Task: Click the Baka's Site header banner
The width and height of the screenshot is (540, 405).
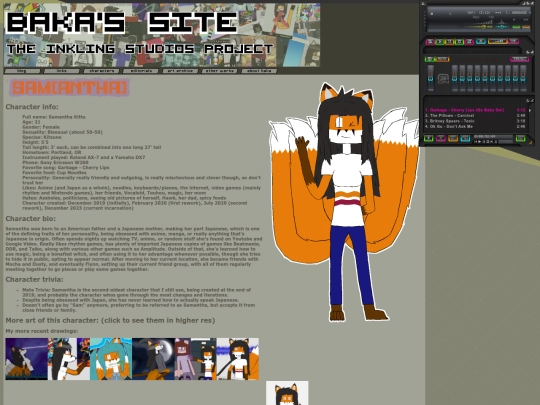Action: tap(162, 35)
